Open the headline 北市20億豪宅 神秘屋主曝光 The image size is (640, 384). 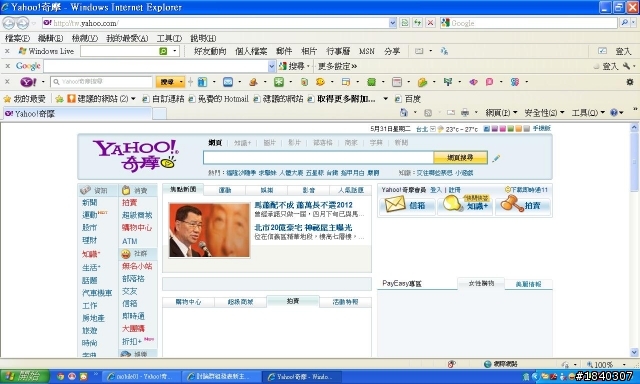pos(303,227)
